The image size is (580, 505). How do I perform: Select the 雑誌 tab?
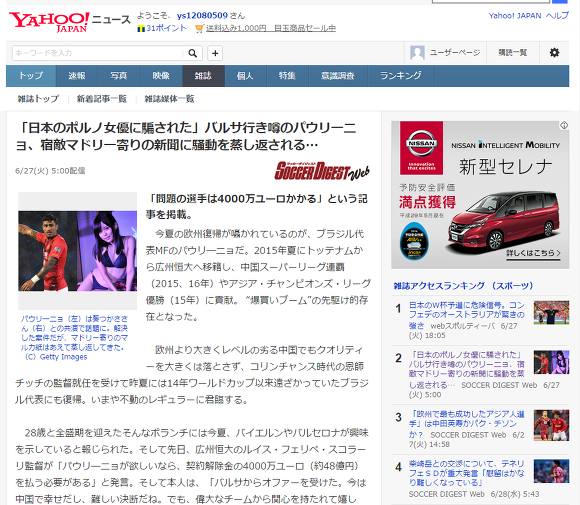point(203,76)
